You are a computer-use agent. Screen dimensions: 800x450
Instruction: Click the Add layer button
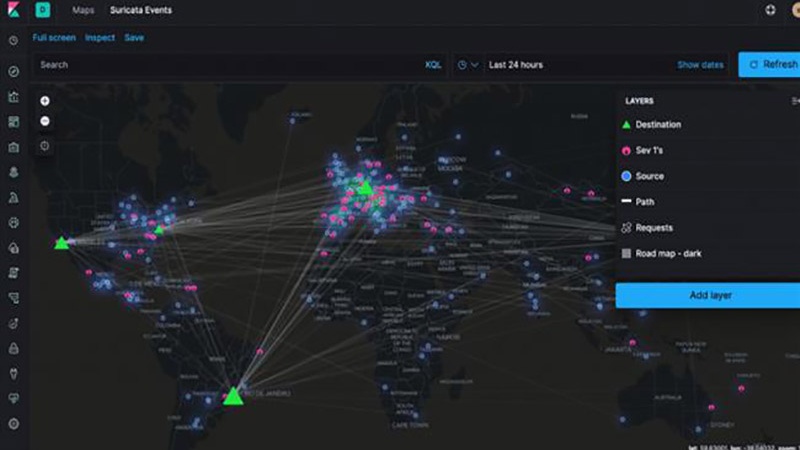point(708,296)
